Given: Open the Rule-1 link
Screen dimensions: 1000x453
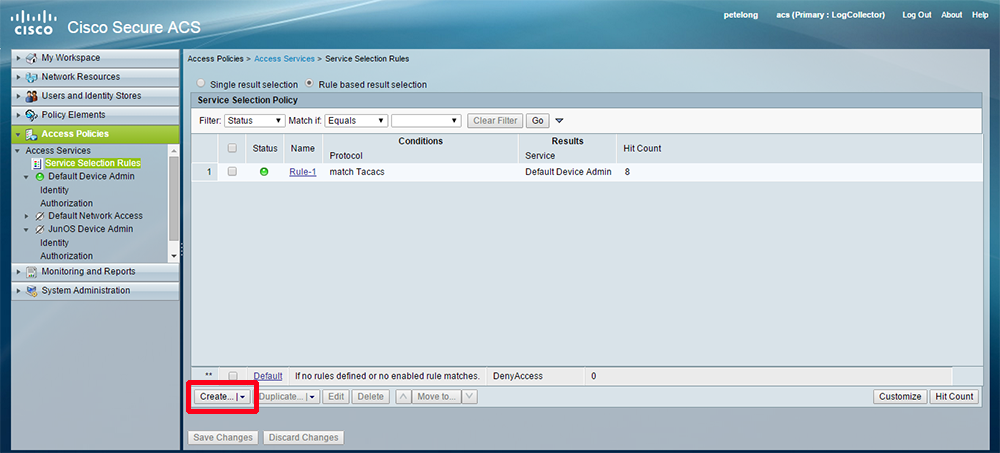Looking at the screenshot, I should pos(303,172).
